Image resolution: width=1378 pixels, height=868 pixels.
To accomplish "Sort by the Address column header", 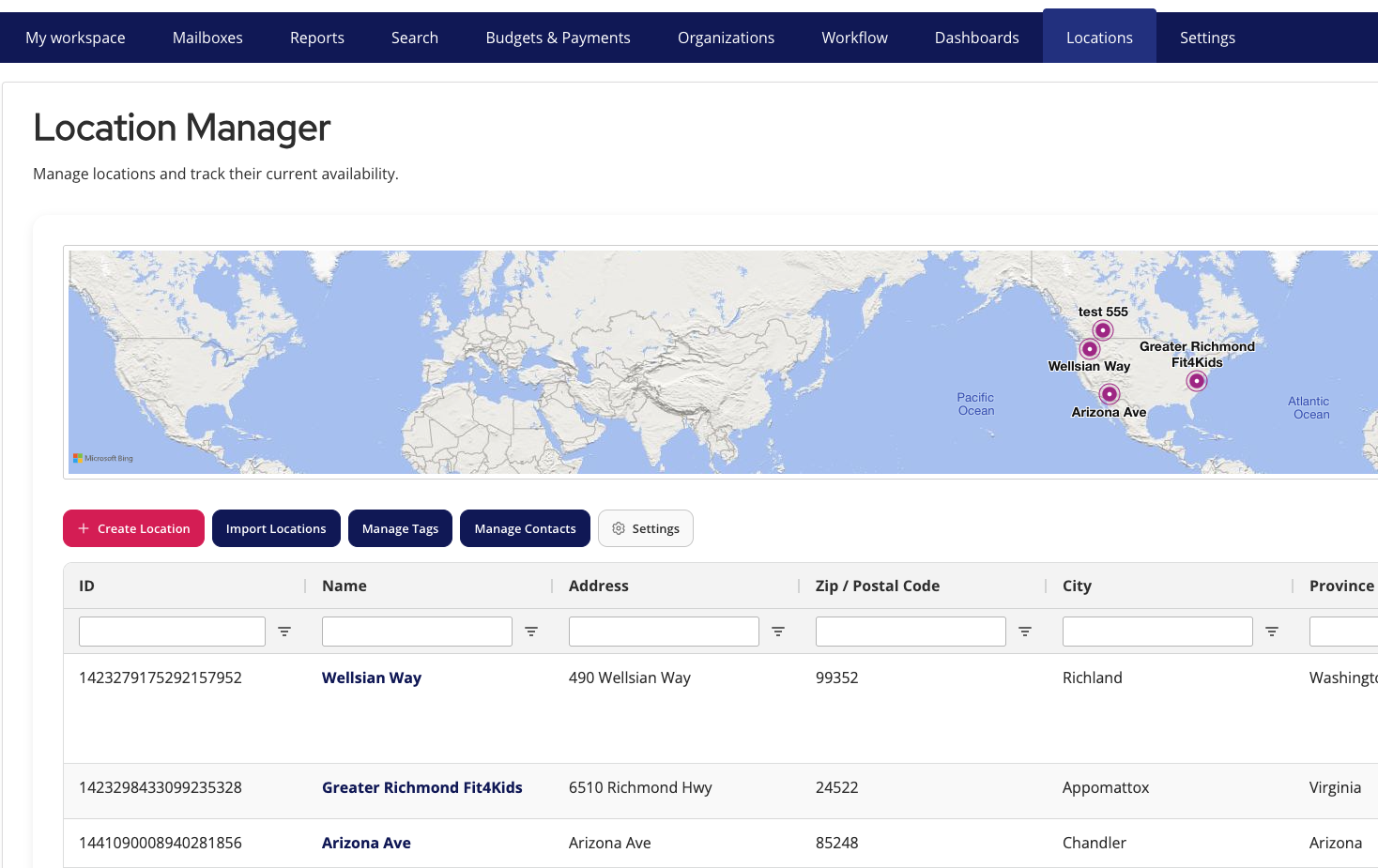I will pos(599,586).
